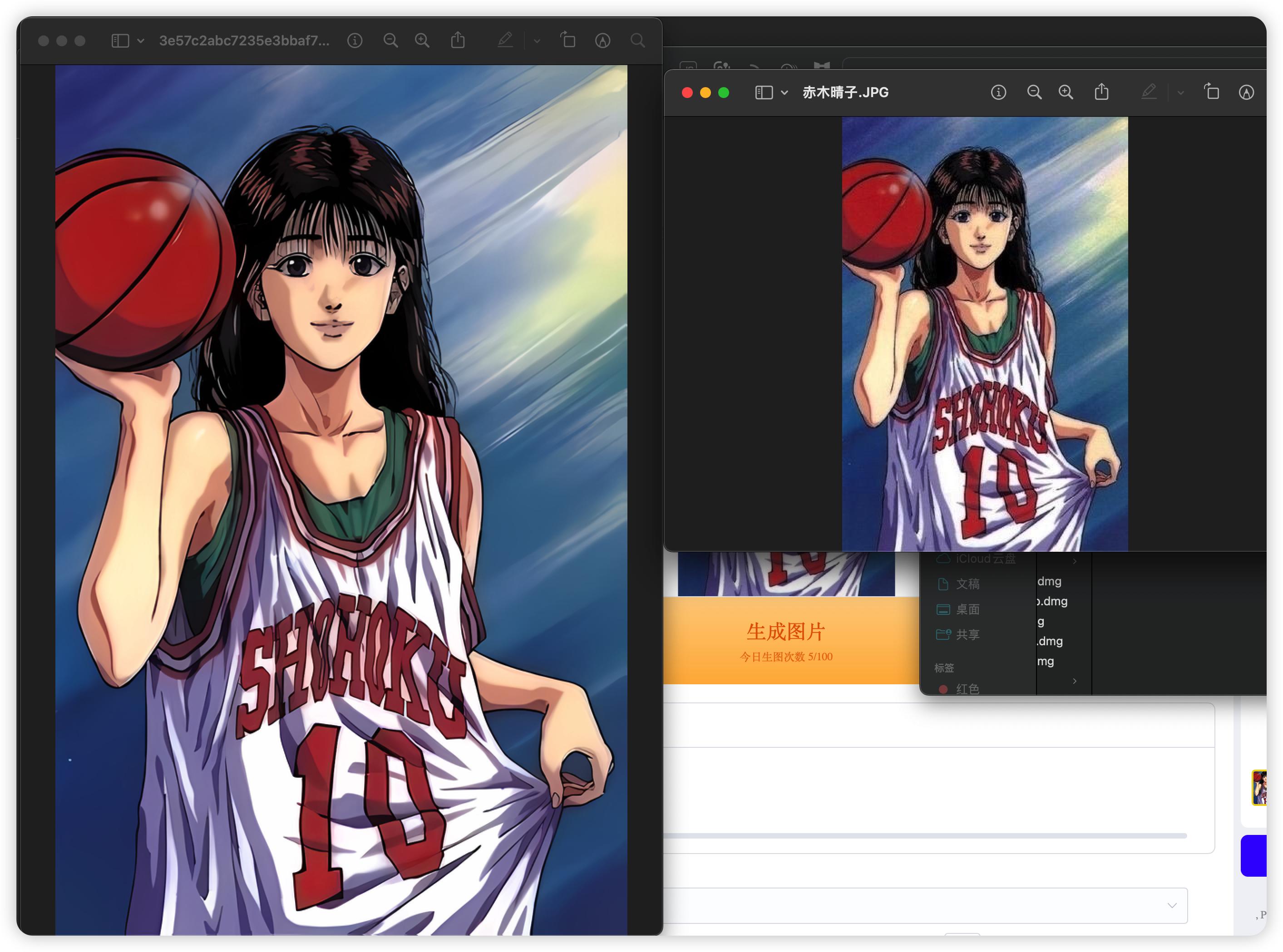Expand the Finder column chevron by iCloud row
Screen dimensions: 1283x952
coord(1075,561)
